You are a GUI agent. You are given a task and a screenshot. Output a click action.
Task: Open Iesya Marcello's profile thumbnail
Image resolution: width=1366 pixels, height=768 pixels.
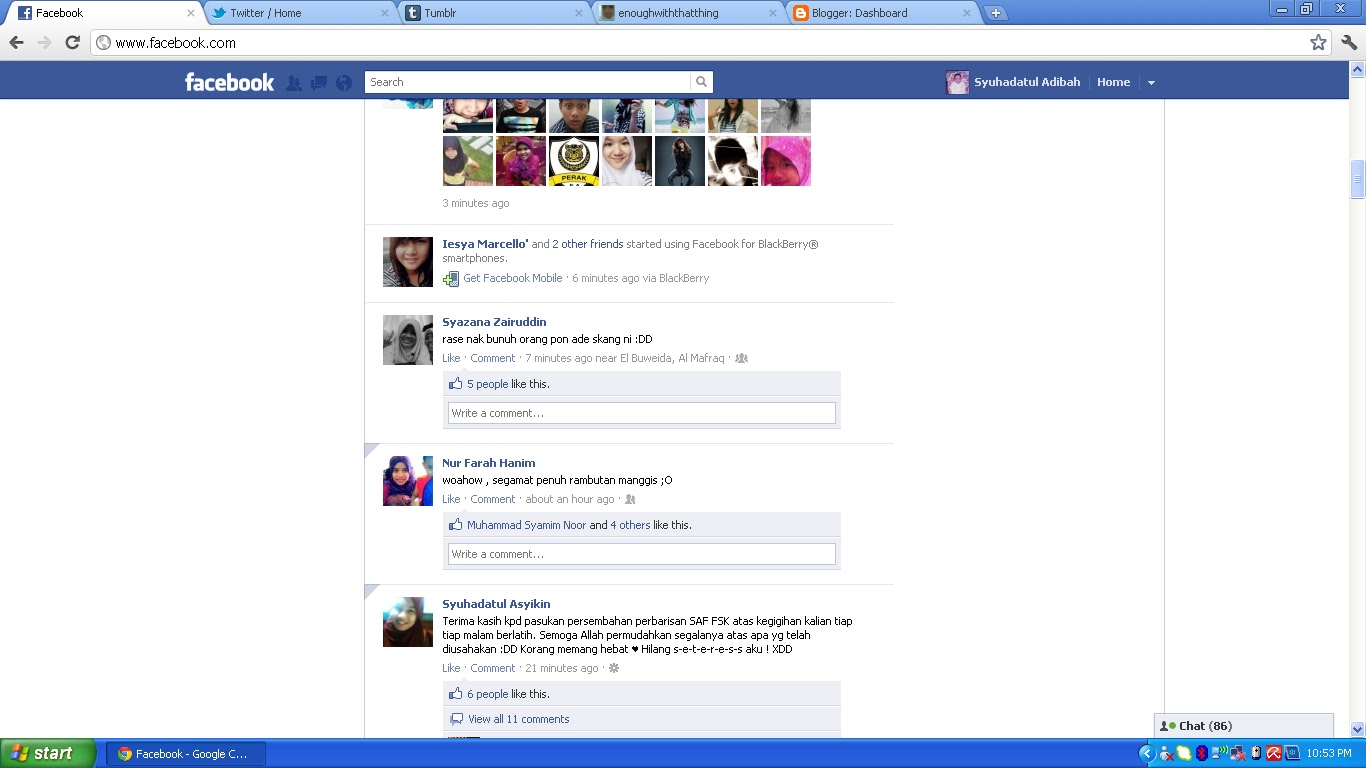[x=408, y=262]
